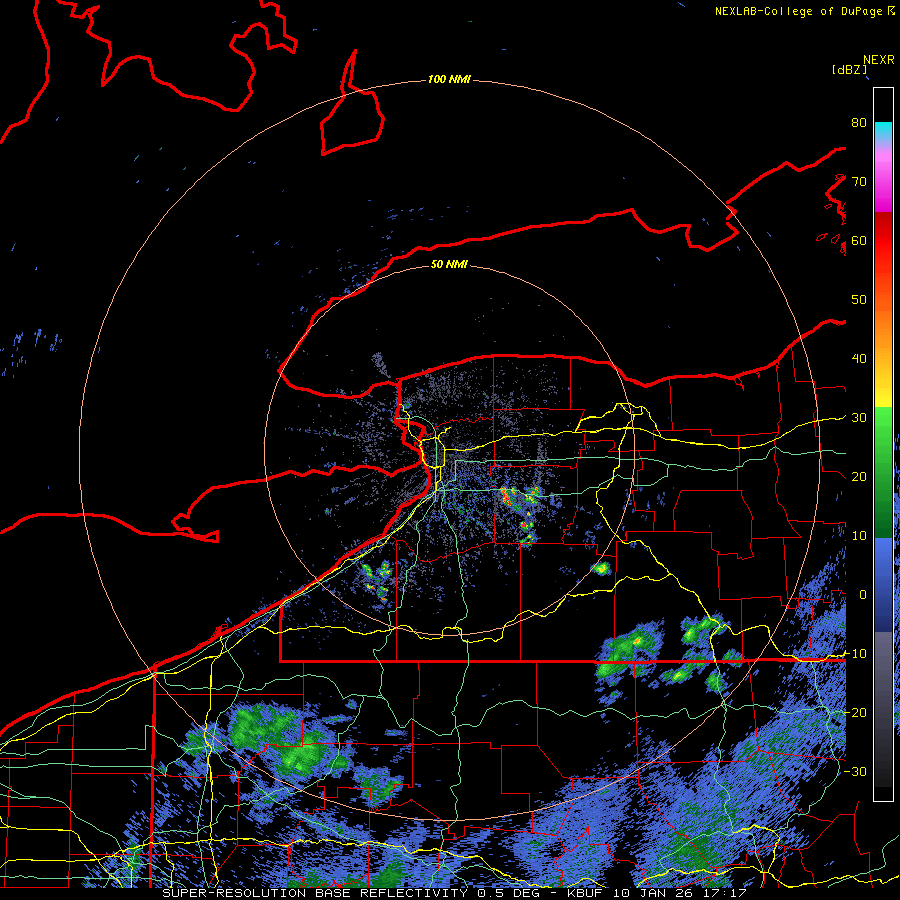Click the 30 value on the dBZ scale

click(859, 417)
